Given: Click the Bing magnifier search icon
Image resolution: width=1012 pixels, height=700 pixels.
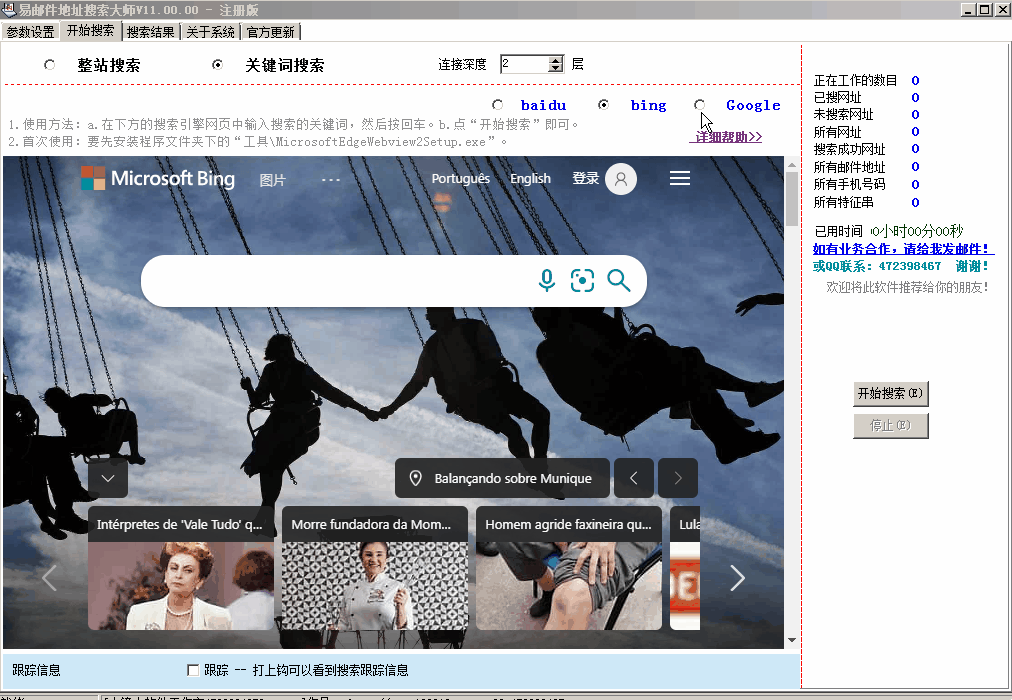Looking at the screenshot, I should [619, 281].
